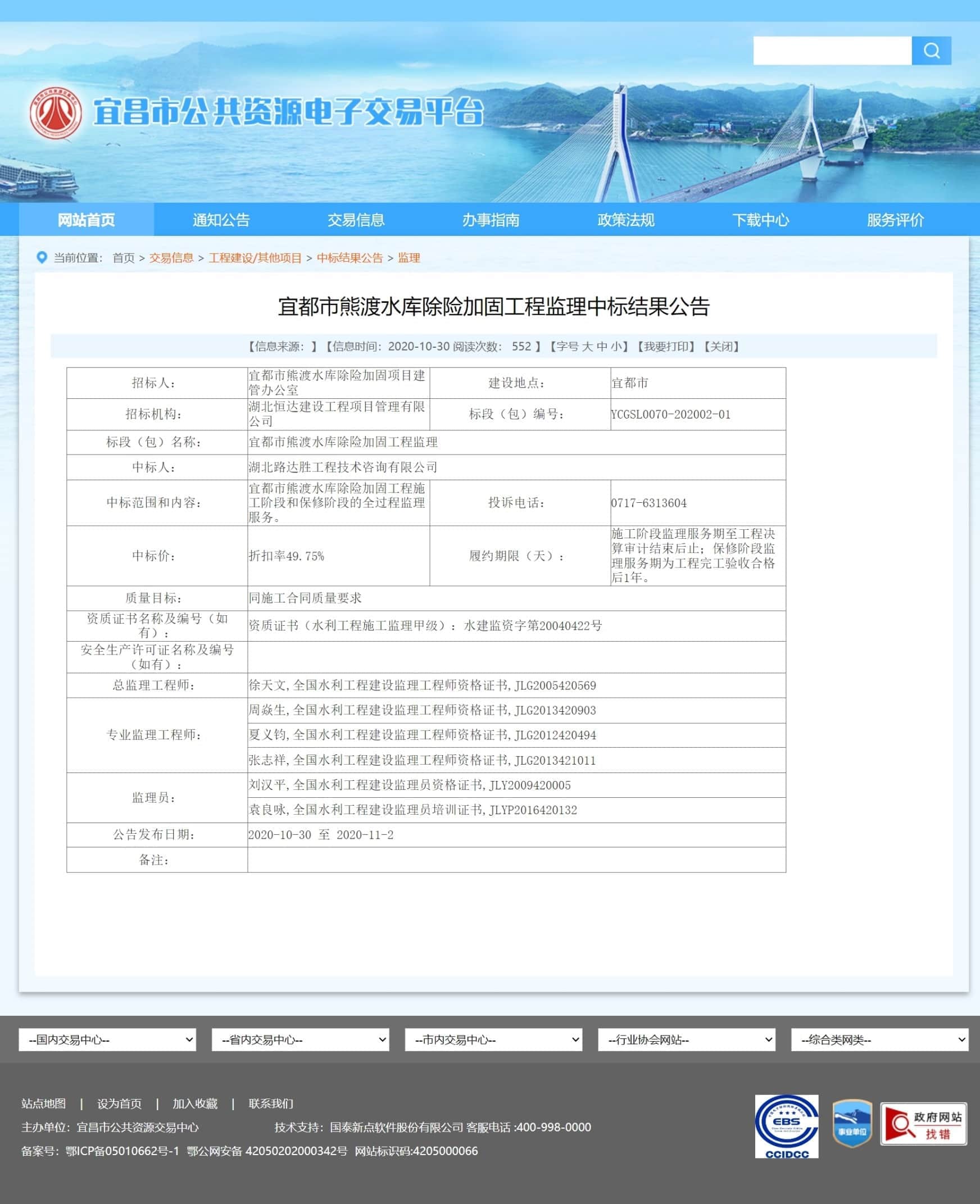
Task: Open the 政府网站找错 badge
Action: [923, 1124]
